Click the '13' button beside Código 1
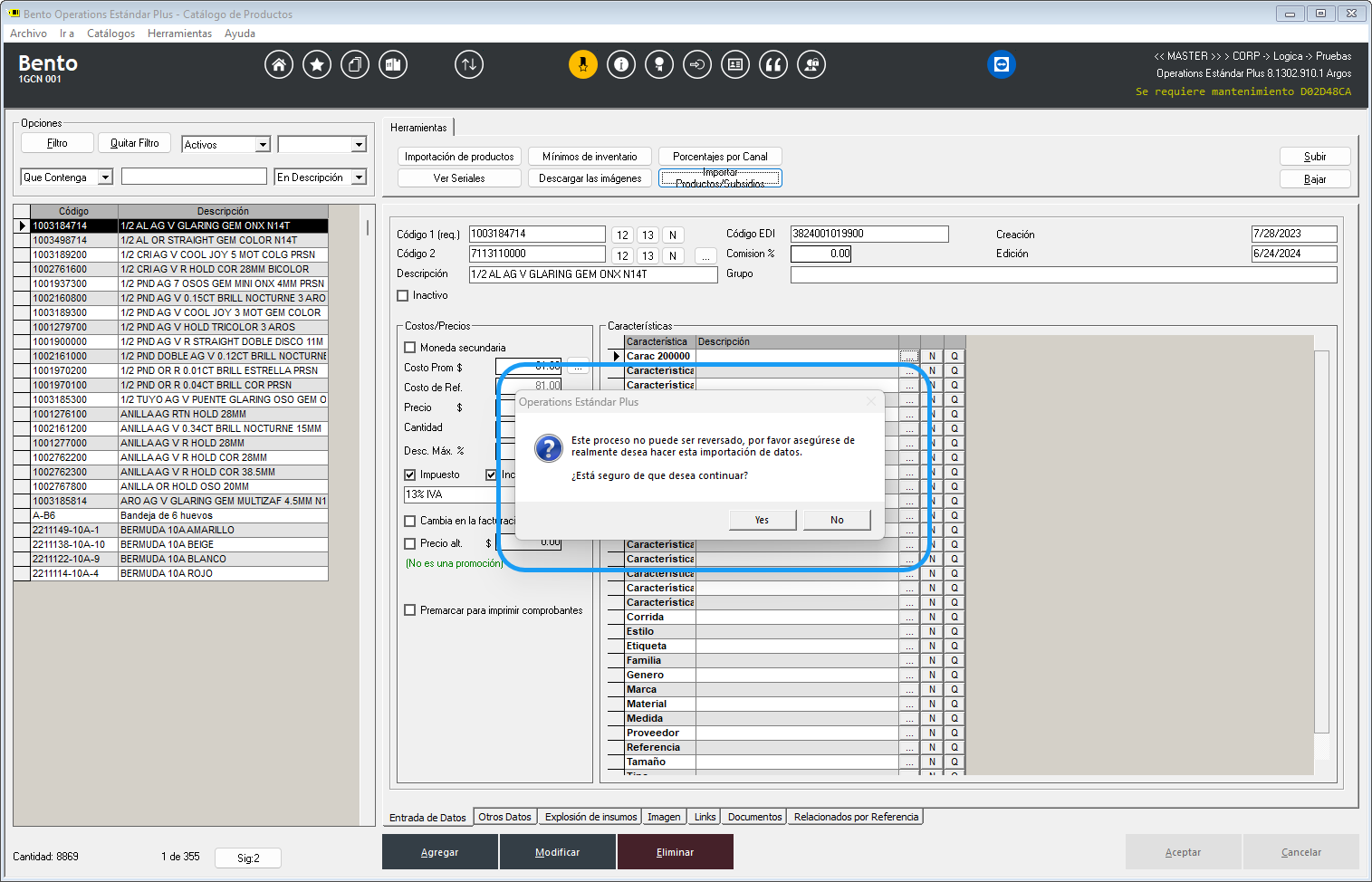Viewport: 1372px width, 882px height. 648,235
